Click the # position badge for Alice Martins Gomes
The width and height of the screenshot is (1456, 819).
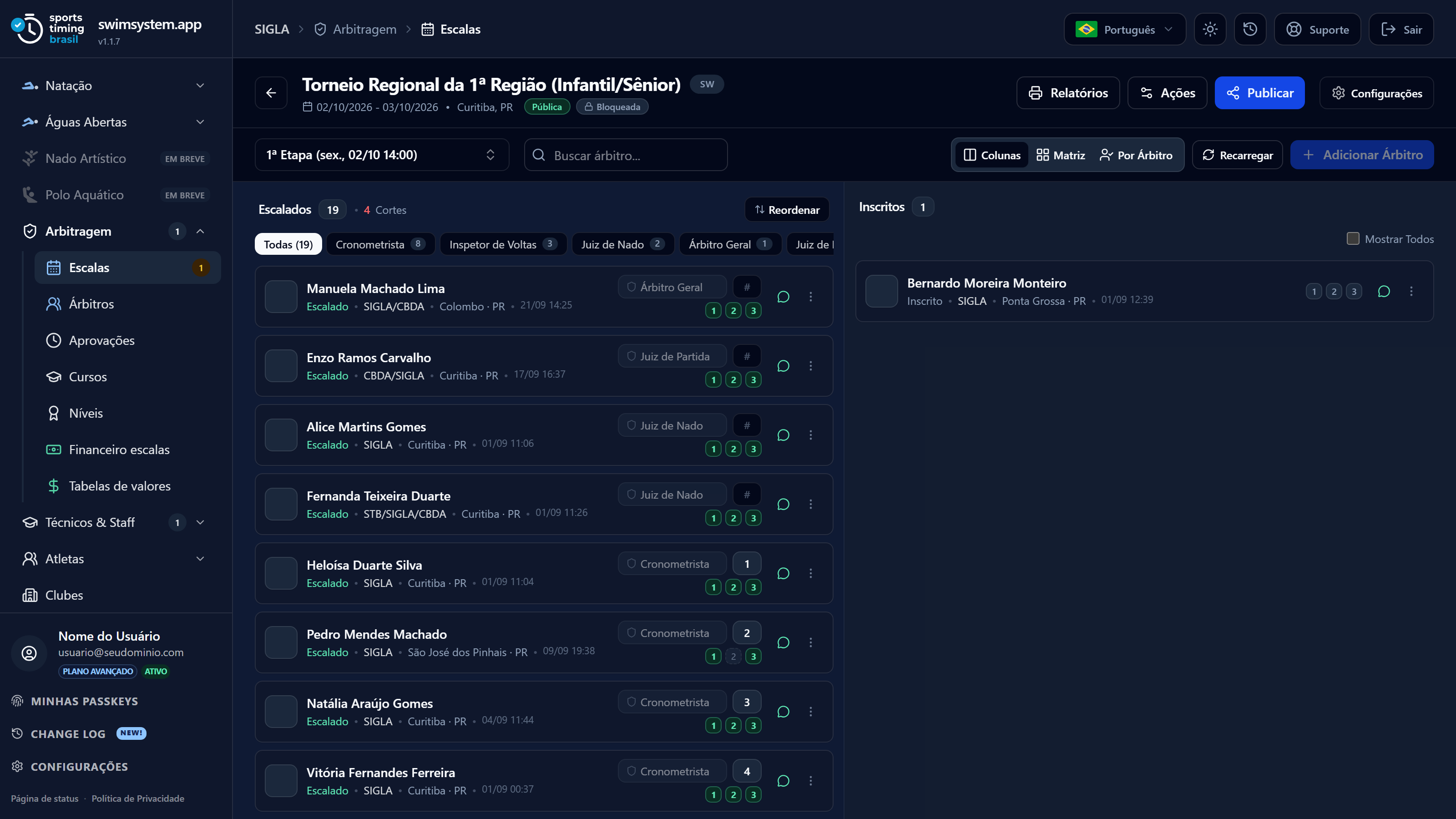click(747, 425)
